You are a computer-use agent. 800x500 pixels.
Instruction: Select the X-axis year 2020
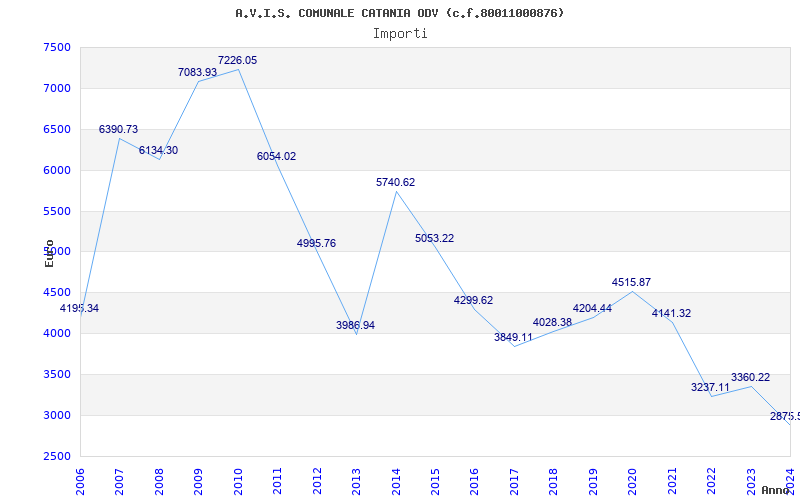(x=633, y=481)
